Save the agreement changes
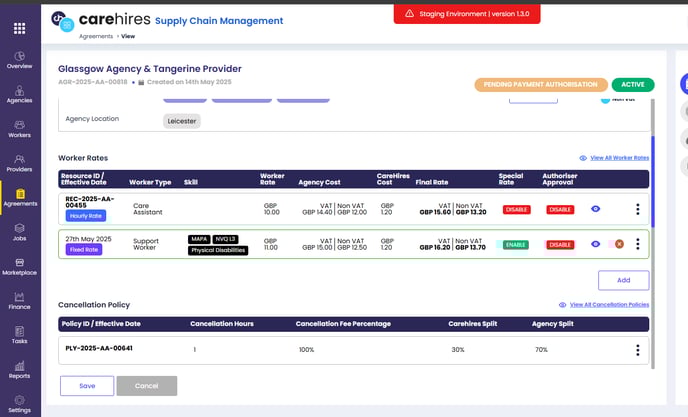 point(87,386)
